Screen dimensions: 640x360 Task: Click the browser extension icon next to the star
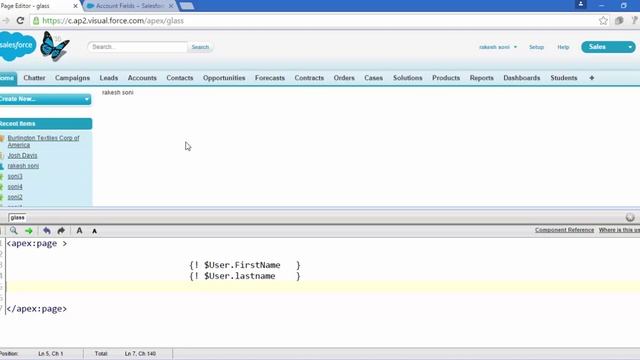coord(619,20)
